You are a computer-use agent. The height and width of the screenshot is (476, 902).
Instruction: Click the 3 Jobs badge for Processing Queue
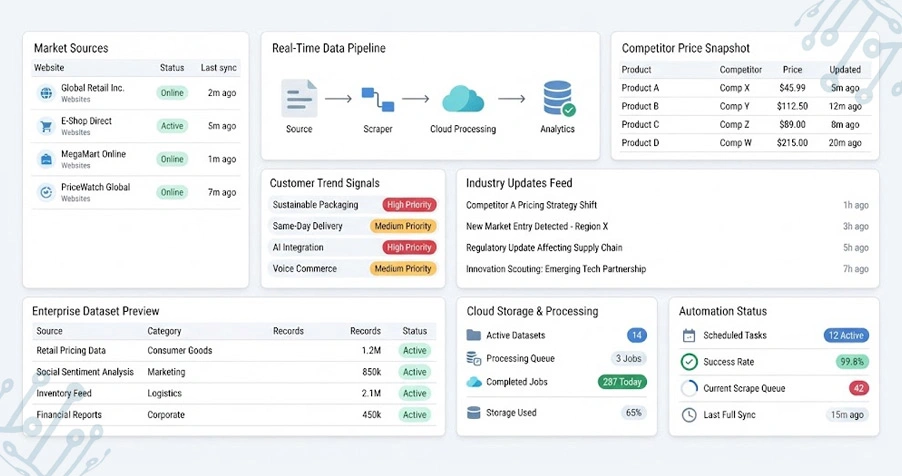tap(629, 359)
